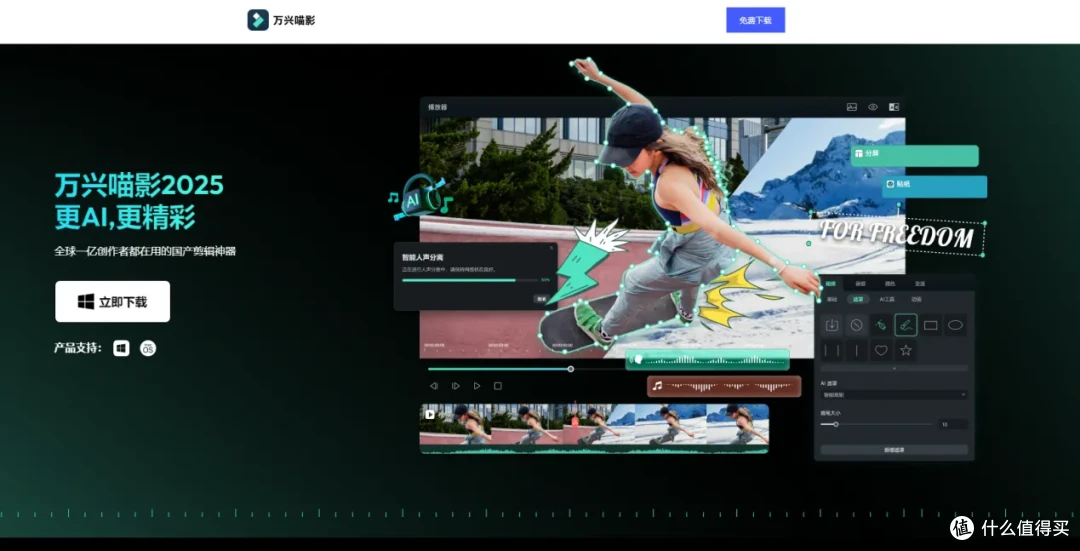Click the A/B compare icon in player header
Viewport: 1080px width, 551px height.
[893, 107]
